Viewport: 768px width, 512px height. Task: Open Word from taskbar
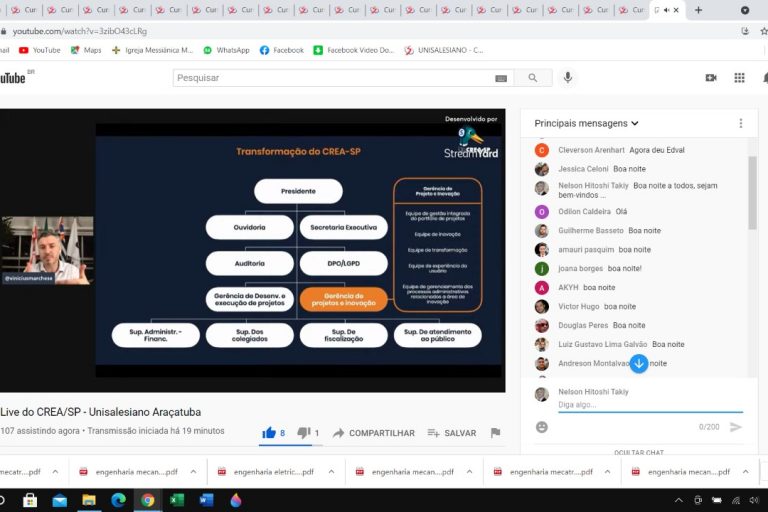tap(206, 500)
